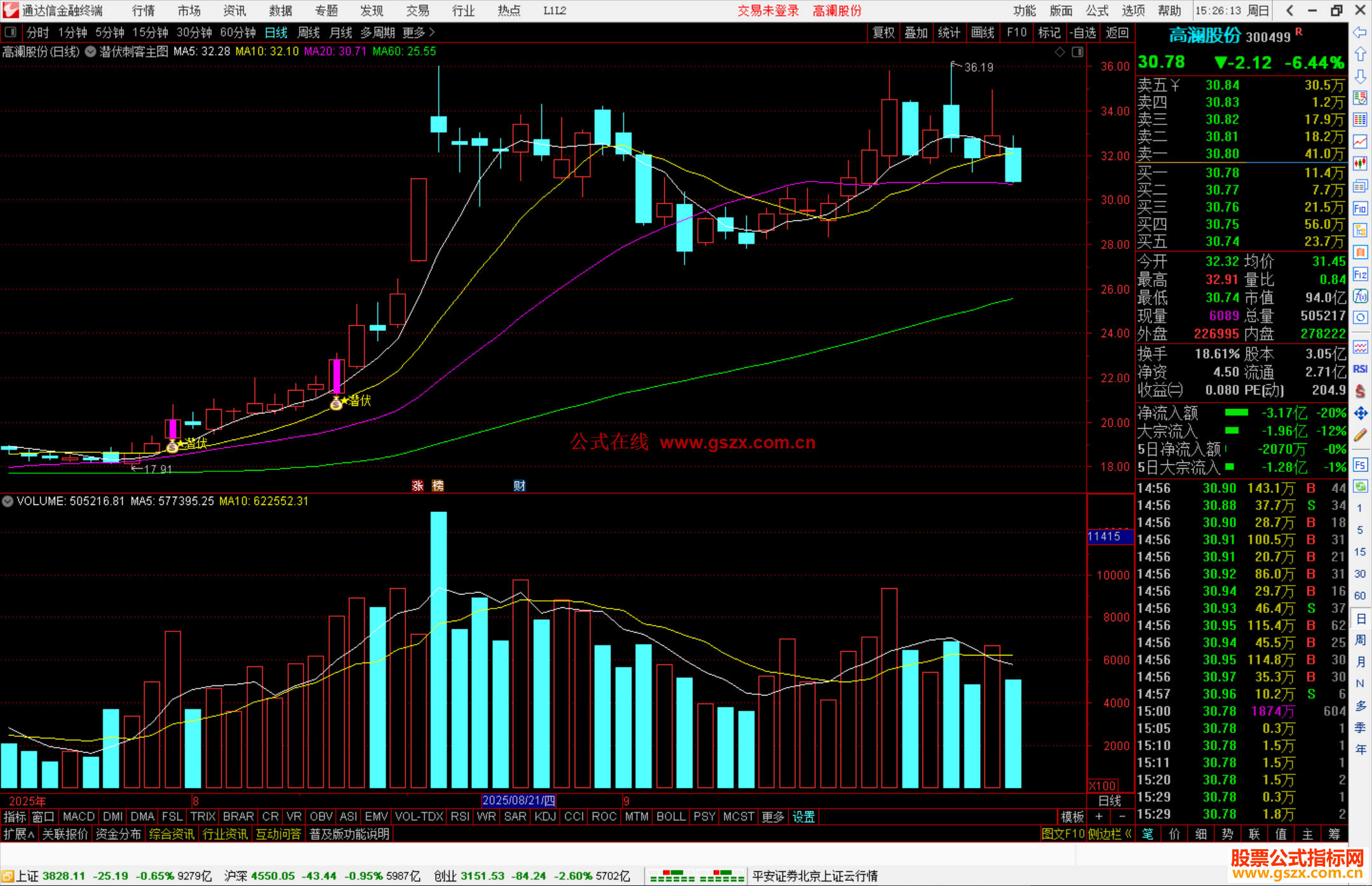Open the 模板 template dropdown
The image size is (1372, 886).
pos(1072,817)
